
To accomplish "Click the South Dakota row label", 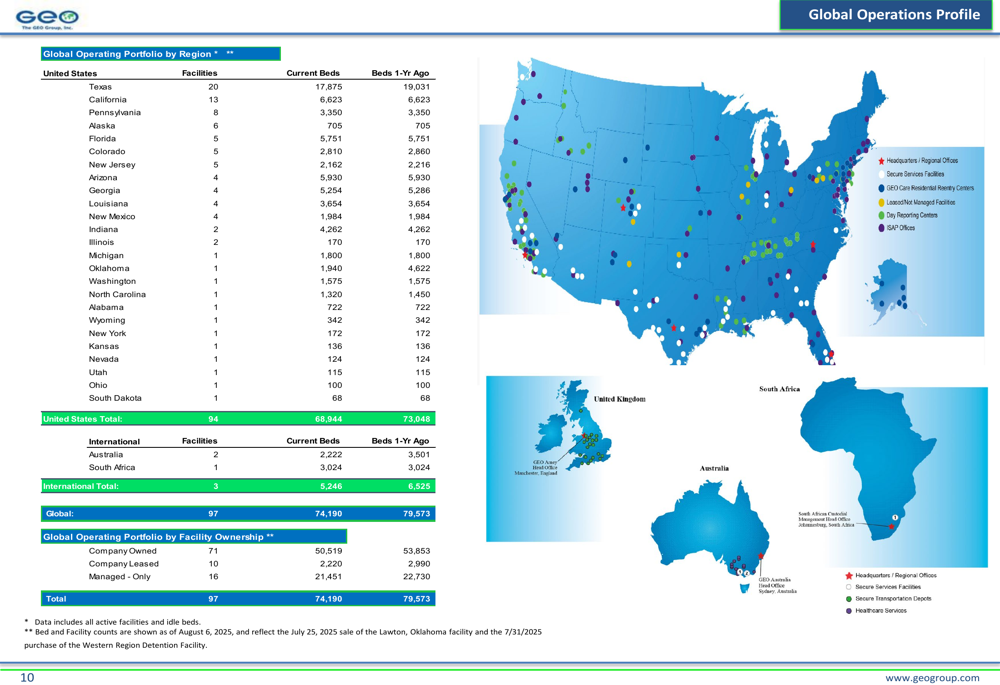I will (x=115, y=398).
